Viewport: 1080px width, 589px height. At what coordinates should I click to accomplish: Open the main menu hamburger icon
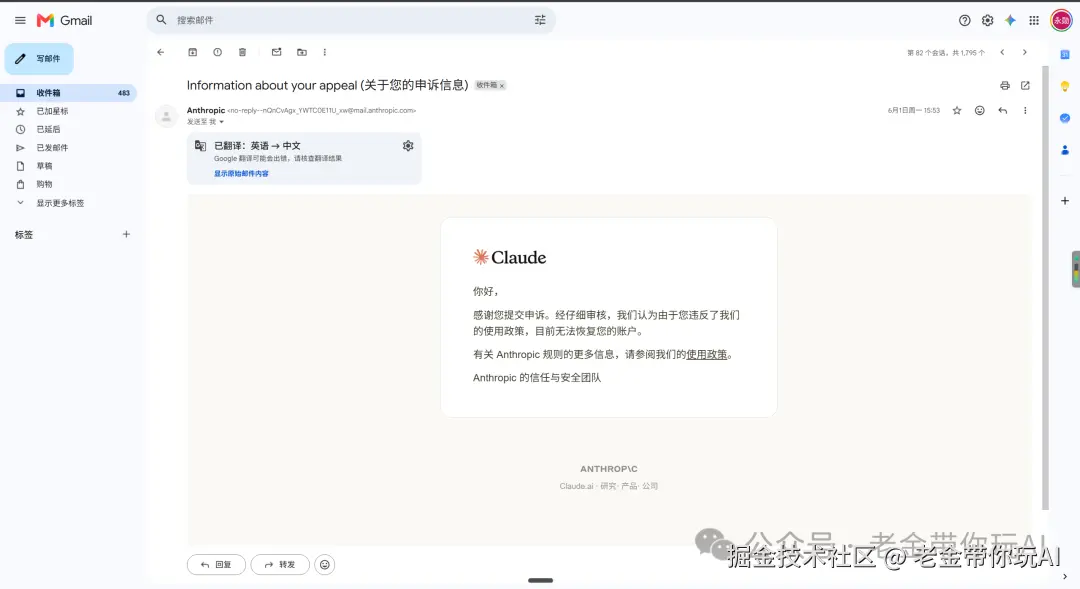(x=20, y=21)
